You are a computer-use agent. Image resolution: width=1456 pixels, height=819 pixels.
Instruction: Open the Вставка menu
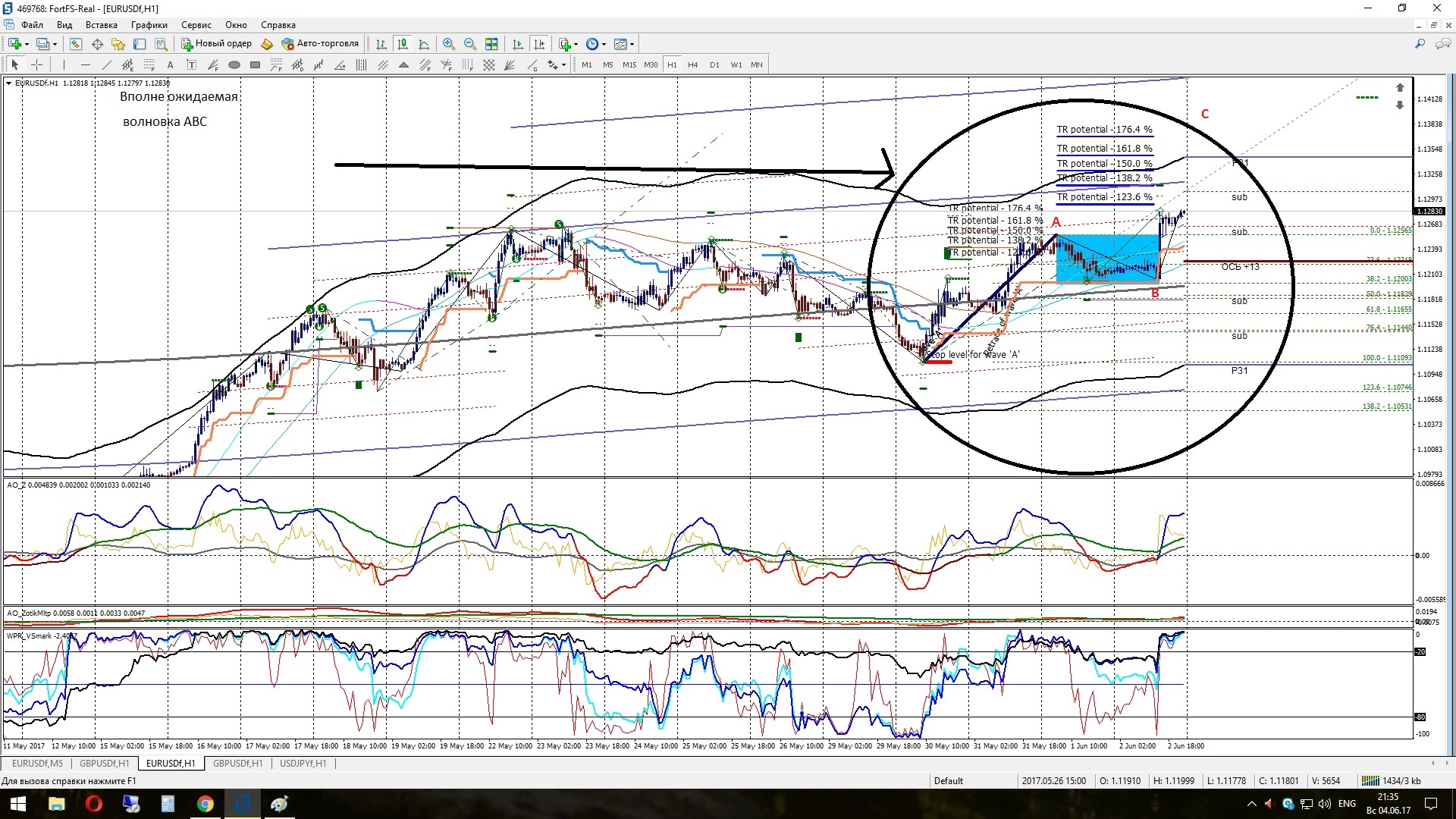click(102, 25)
